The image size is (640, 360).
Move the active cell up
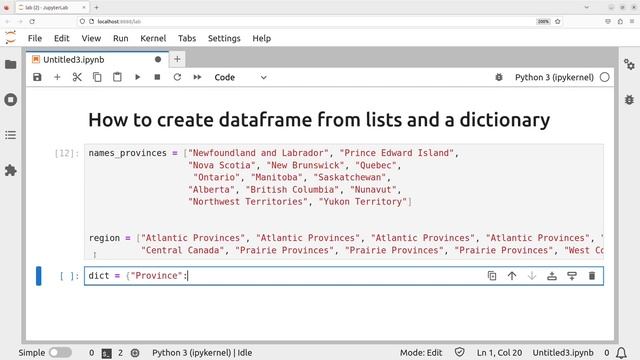coord(512,276)
